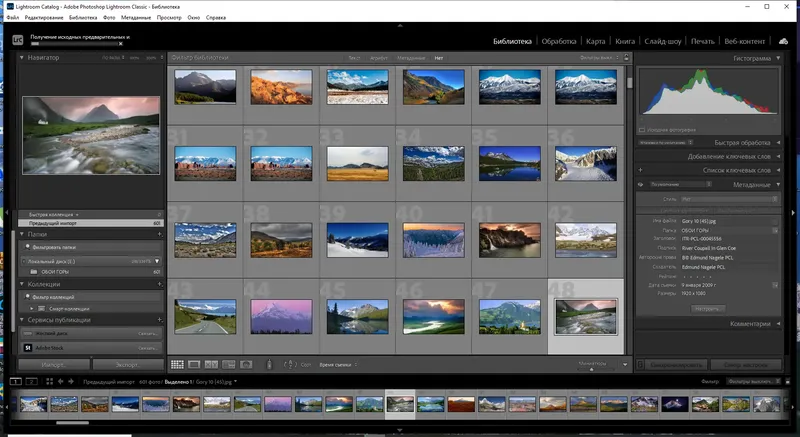Go back with the filmstrip left arrow
800x437 pixels.
(x=59, y=382)
